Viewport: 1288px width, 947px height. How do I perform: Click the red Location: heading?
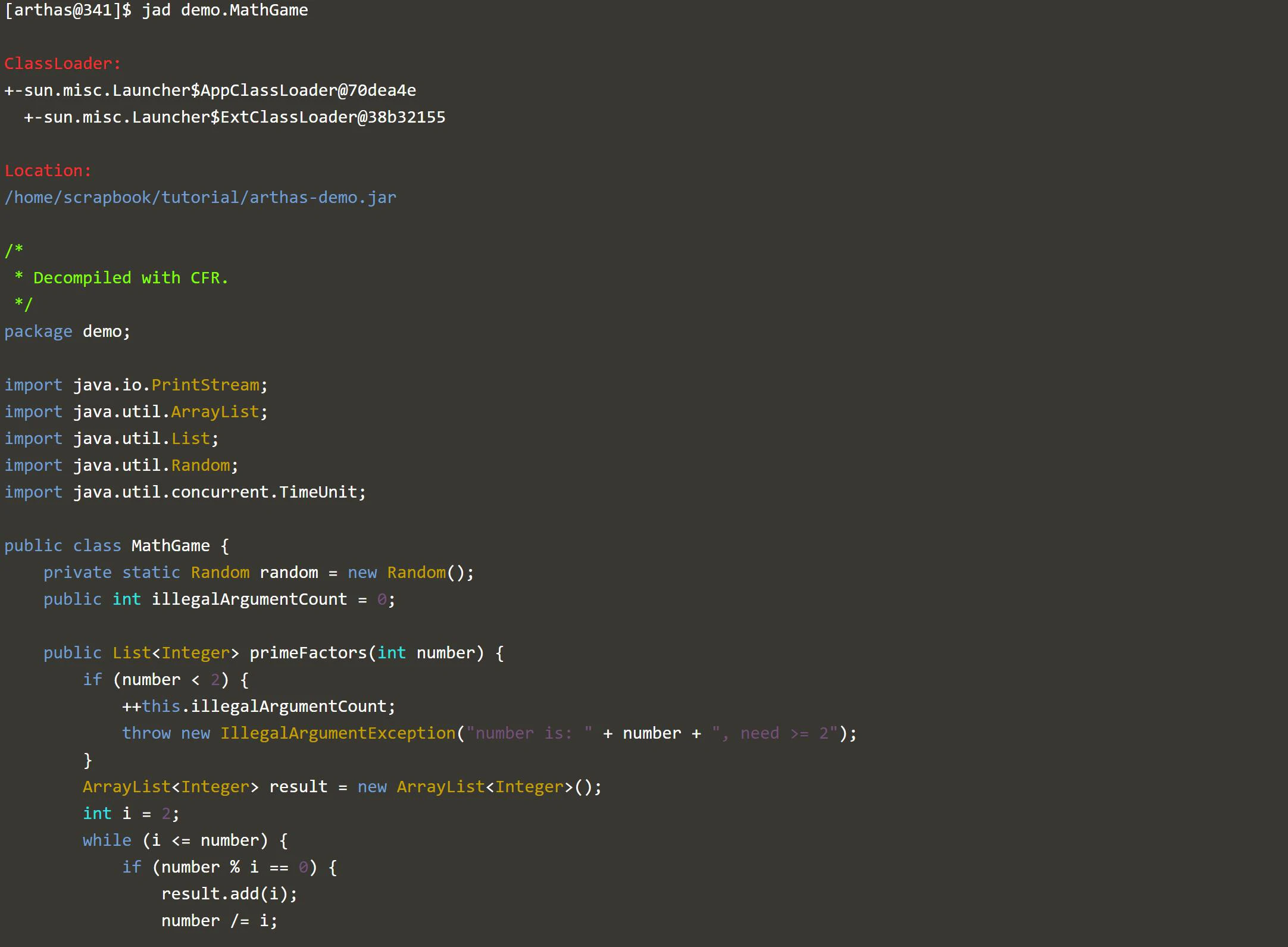tap(48, 171)
